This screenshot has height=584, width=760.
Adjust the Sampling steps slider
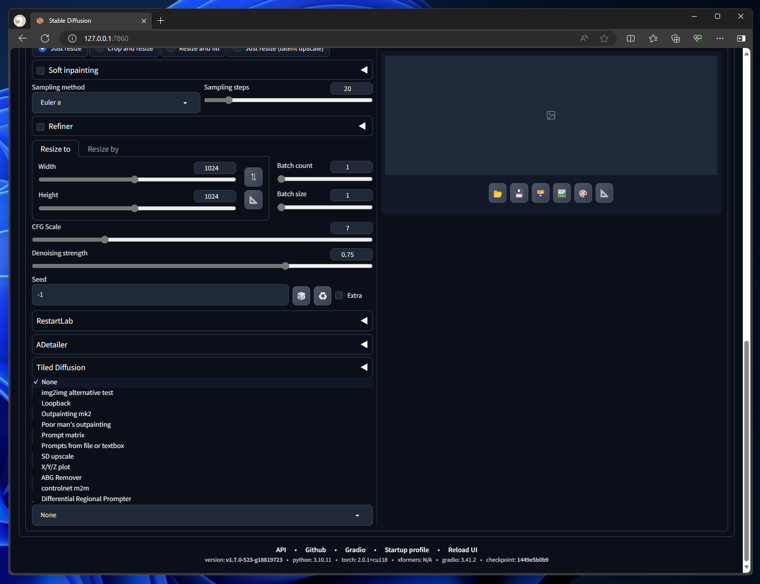coord(288,100)
